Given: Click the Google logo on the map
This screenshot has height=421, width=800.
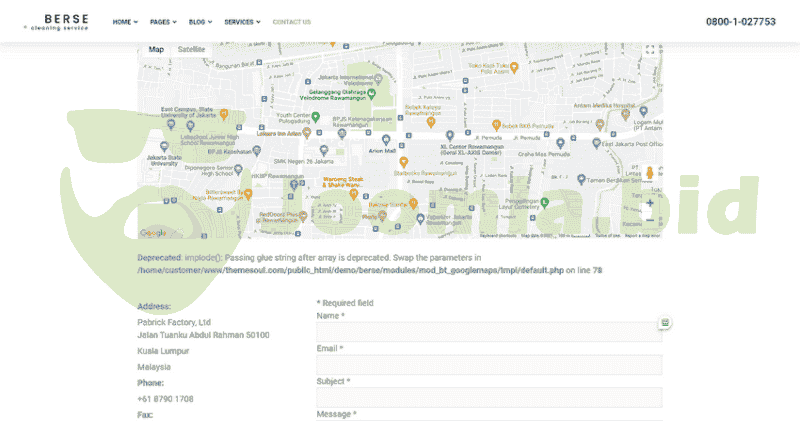Looking at the screenshot, I should [x=152, y=233].
